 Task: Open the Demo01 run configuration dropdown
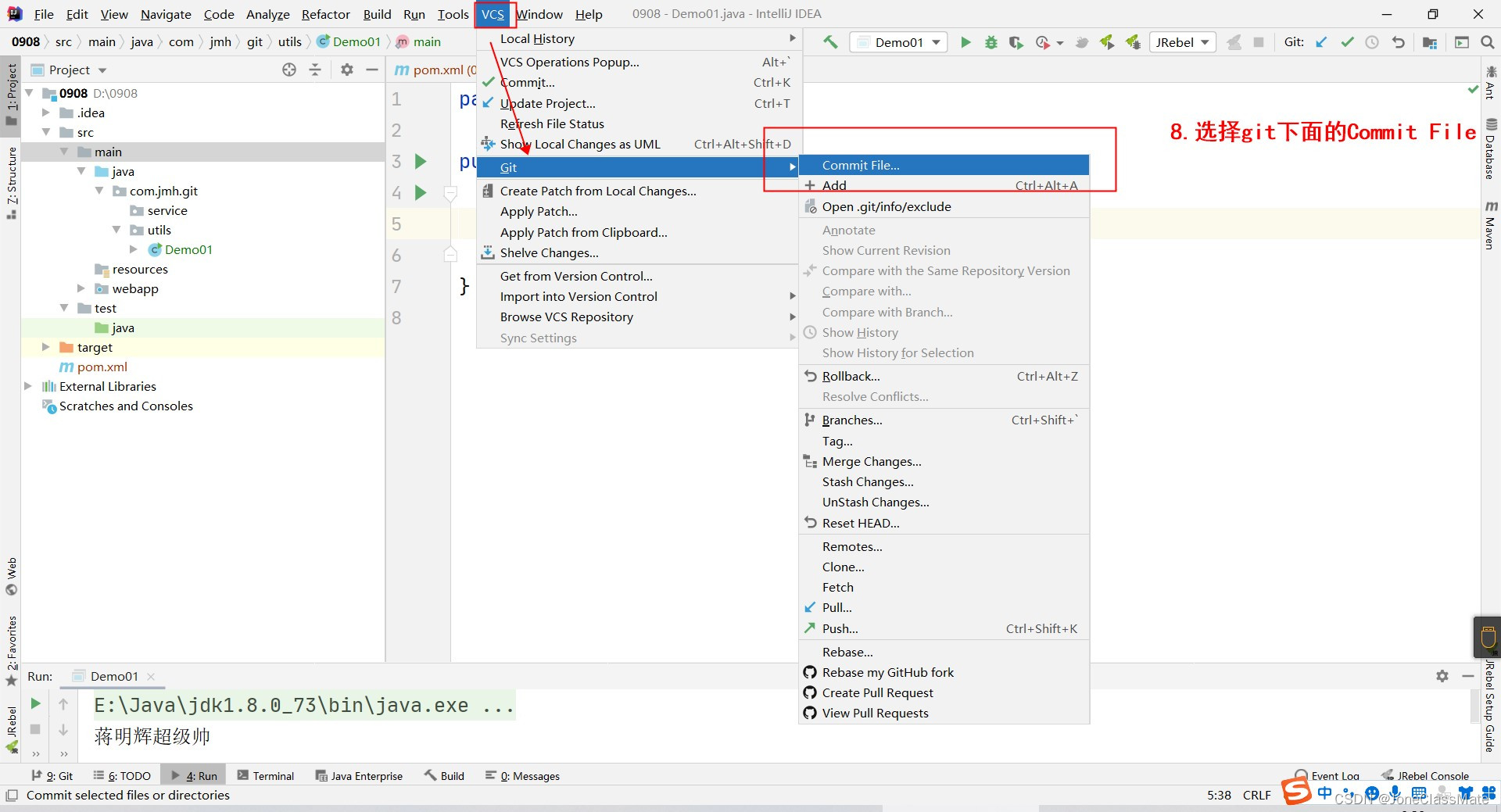[899, 42]
